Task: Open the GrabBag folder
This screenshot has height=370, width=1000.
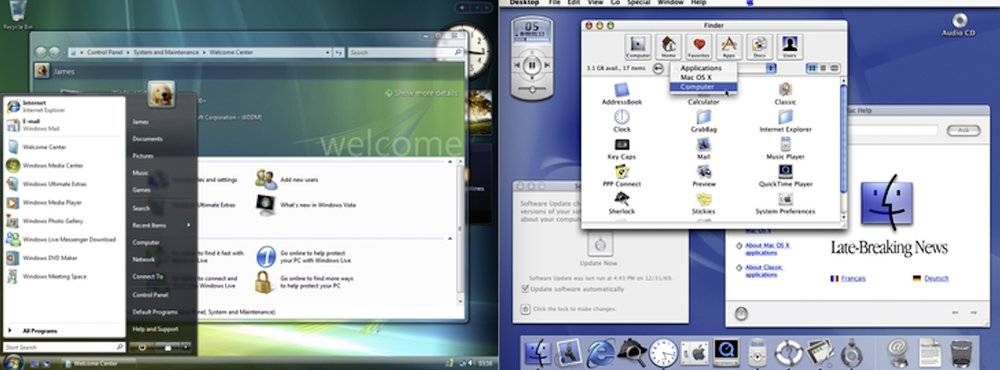Action: (x=703, y=121)
